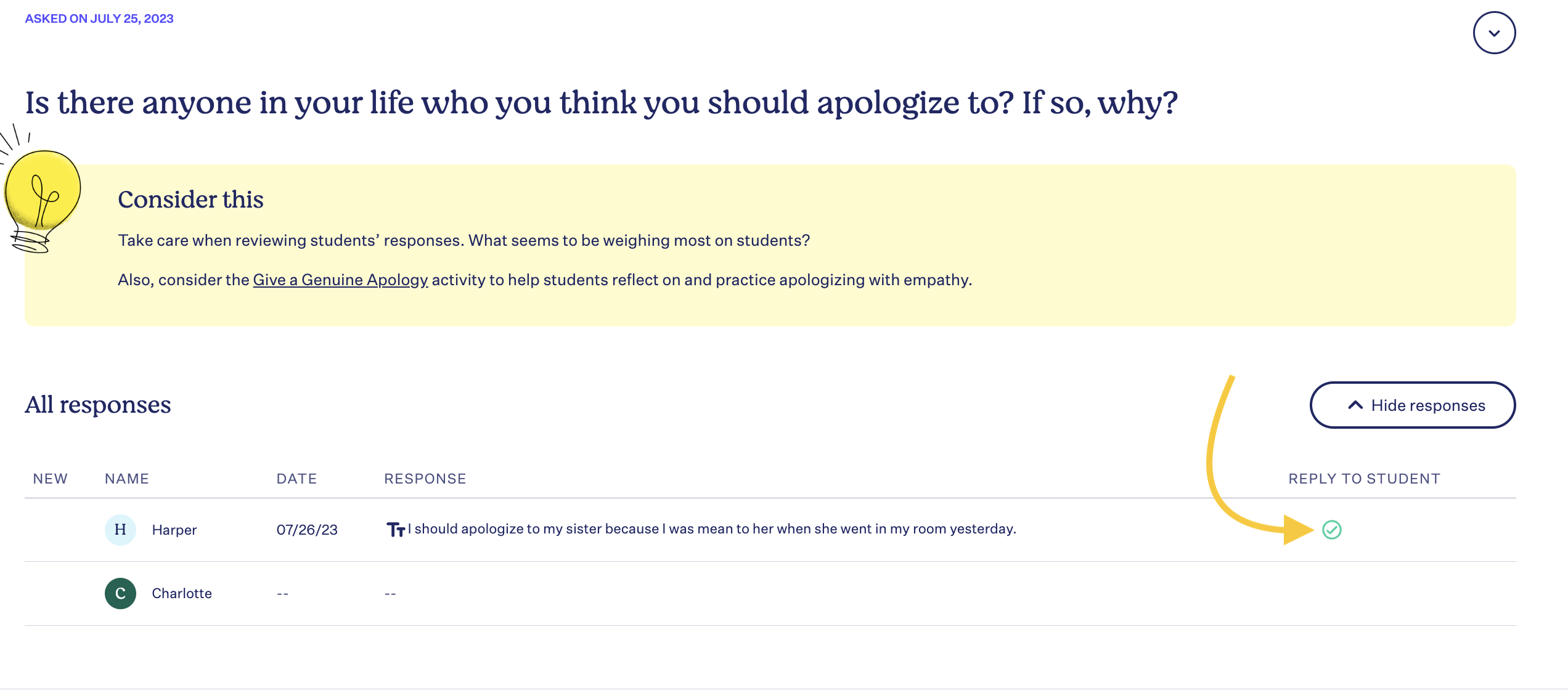Click the NEW column header
1568x693 pixels.
pos(51,479)
